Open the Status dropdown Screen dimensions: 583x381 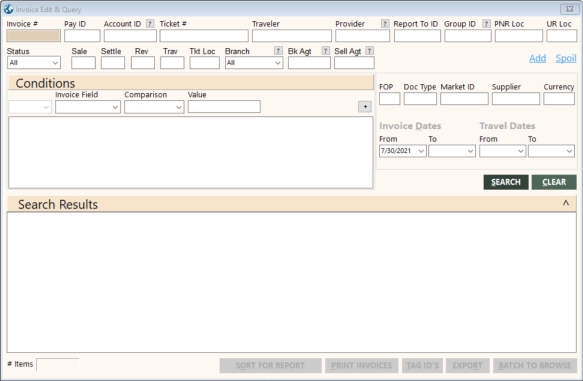[x=34, y=63]
